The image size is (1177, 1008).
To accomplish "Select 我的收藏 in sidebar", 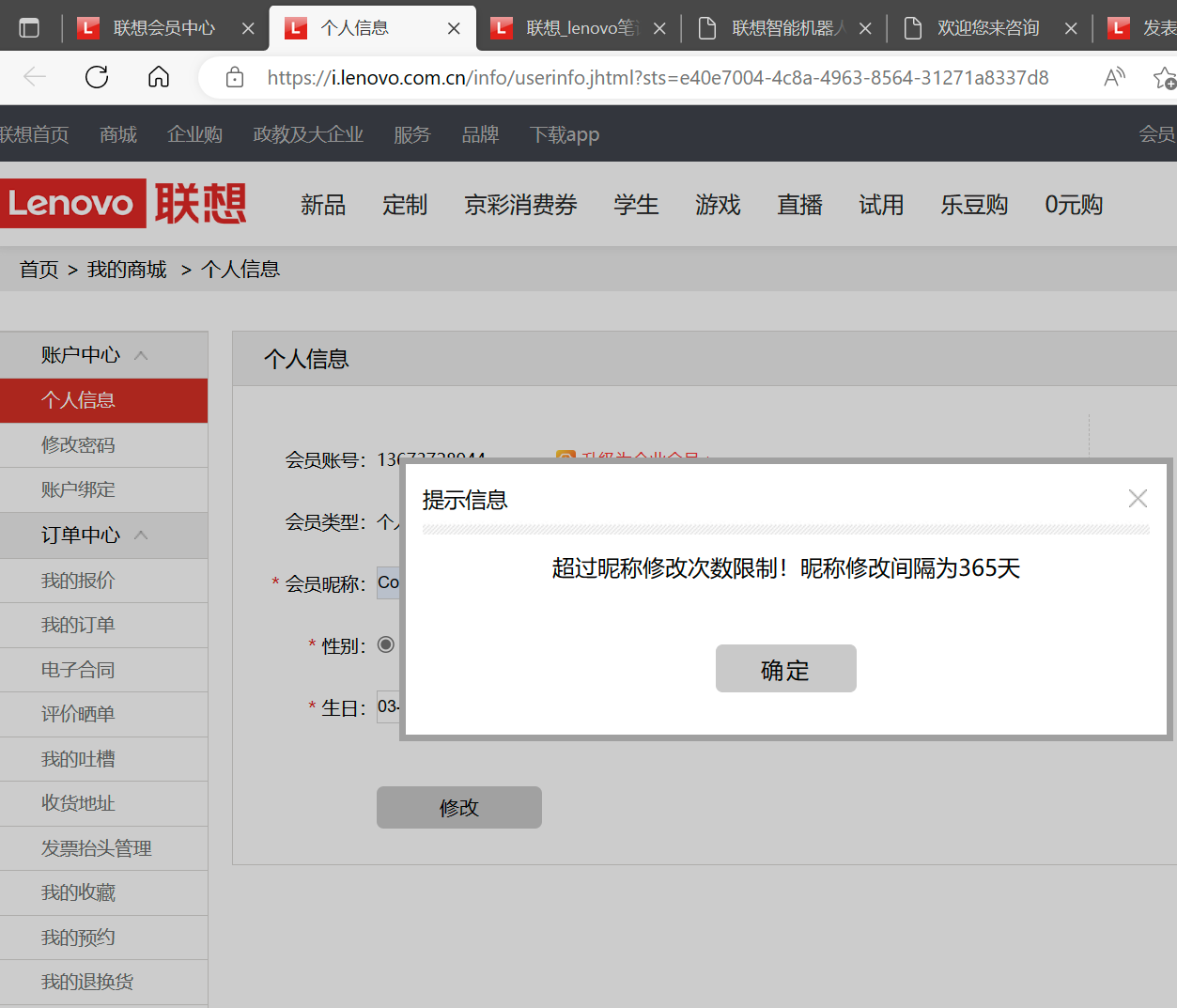I will [103, 892].
